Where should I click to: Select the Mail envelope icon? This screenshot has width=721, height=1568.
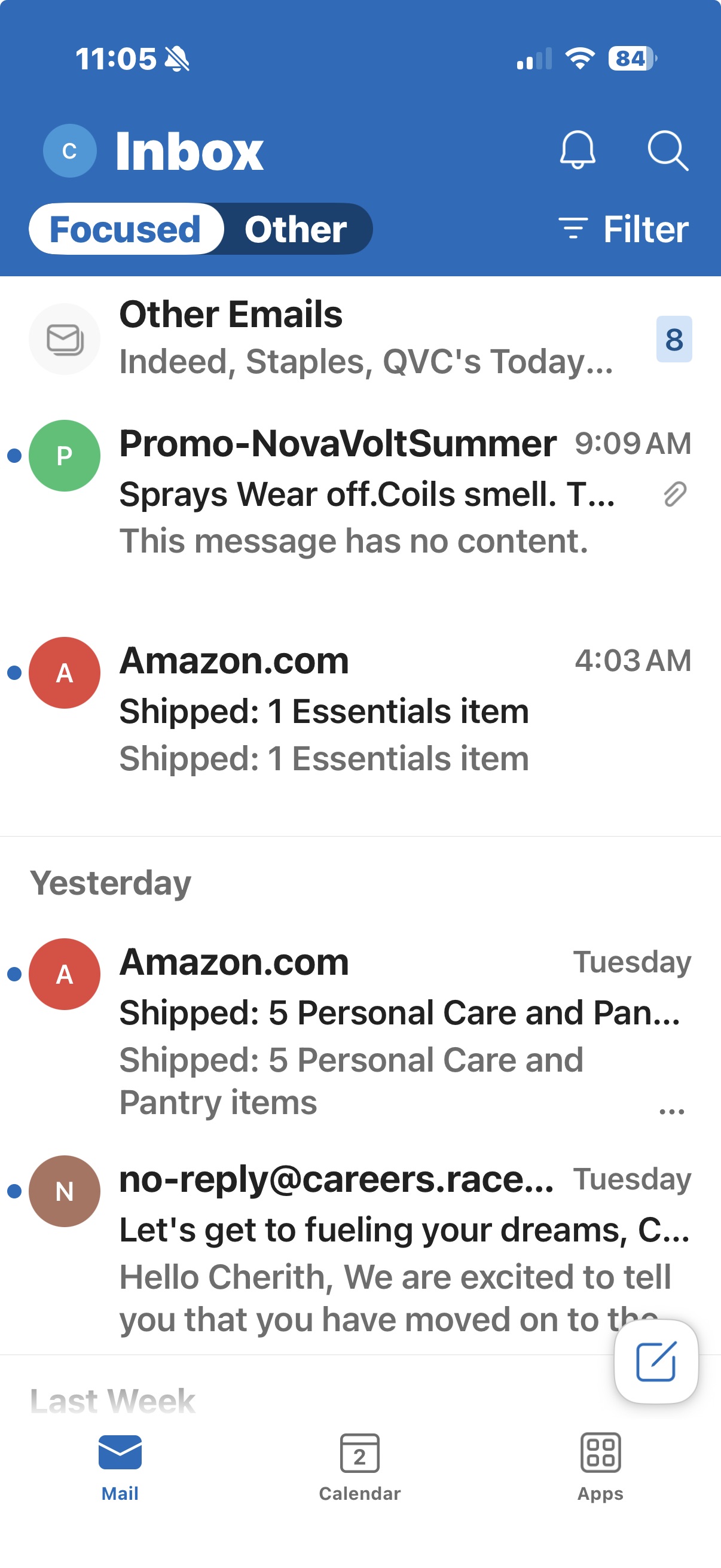(120, 1453)
